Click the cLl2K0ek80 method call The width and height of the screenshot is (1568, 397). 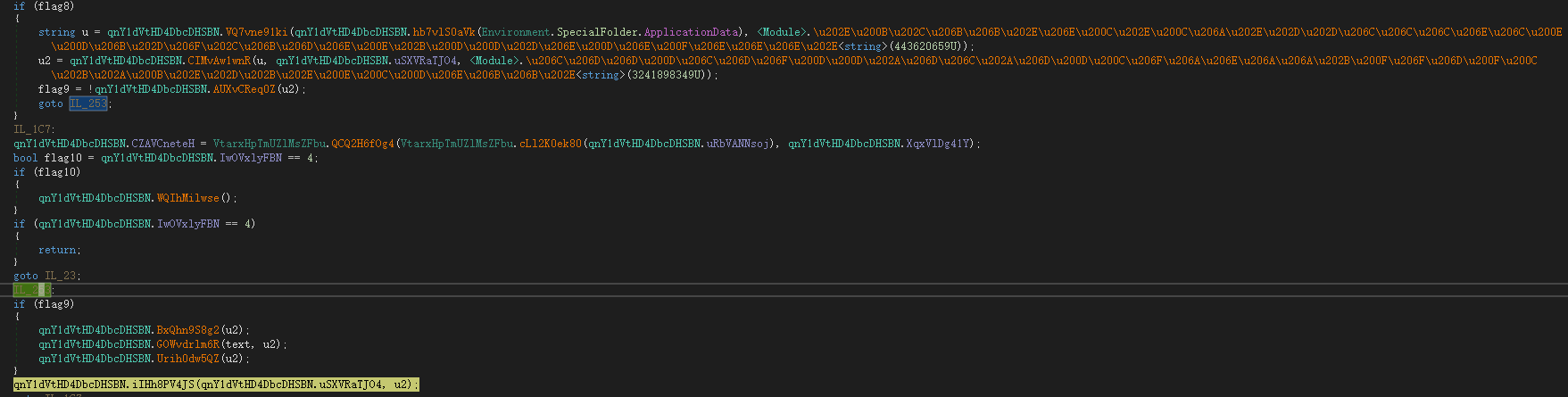pyautogui.click(x=551, y=144)
